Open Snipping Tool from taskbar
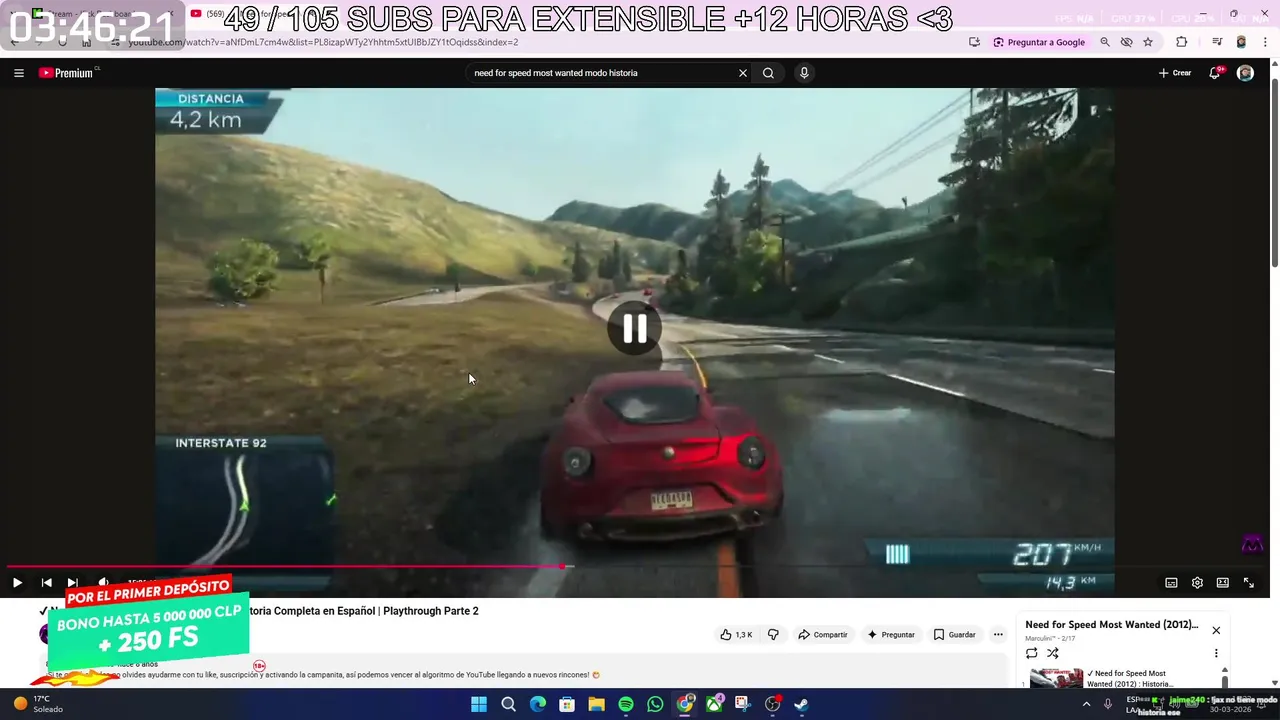The image size is (1280, 720). (x=742, y=704)
